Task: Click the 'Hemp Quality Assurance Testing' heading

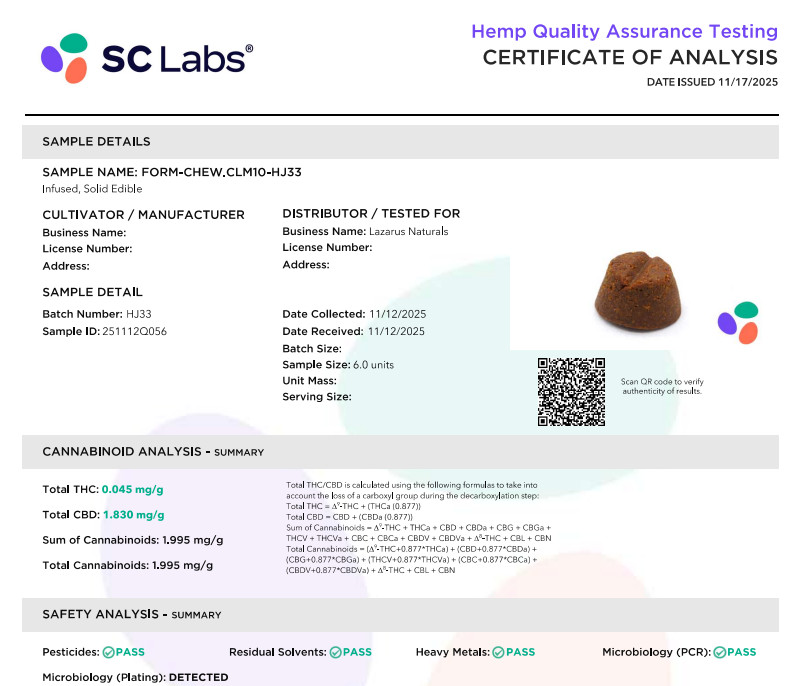Action: click(x=624, y=31)
